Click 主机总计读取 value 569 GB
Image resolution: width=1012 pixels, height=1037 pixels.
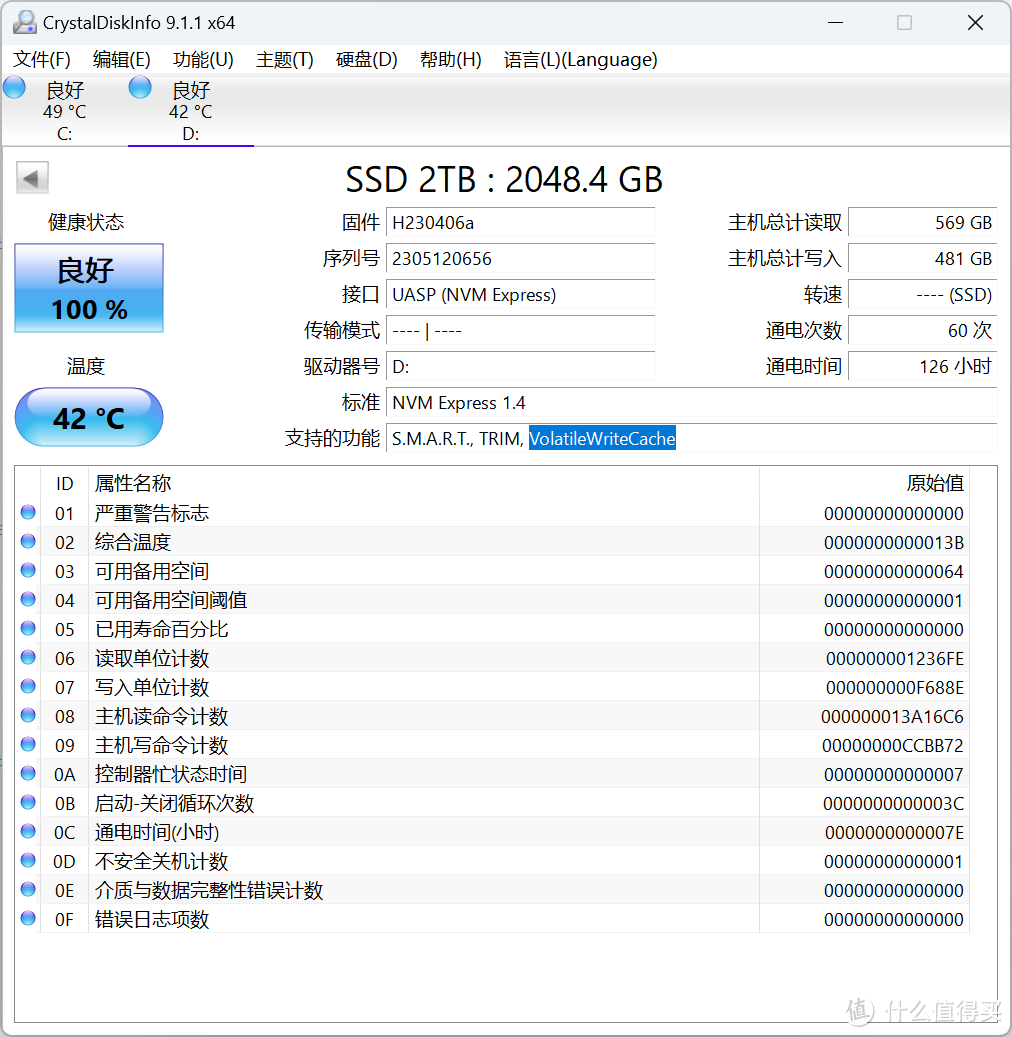[923, 223]
